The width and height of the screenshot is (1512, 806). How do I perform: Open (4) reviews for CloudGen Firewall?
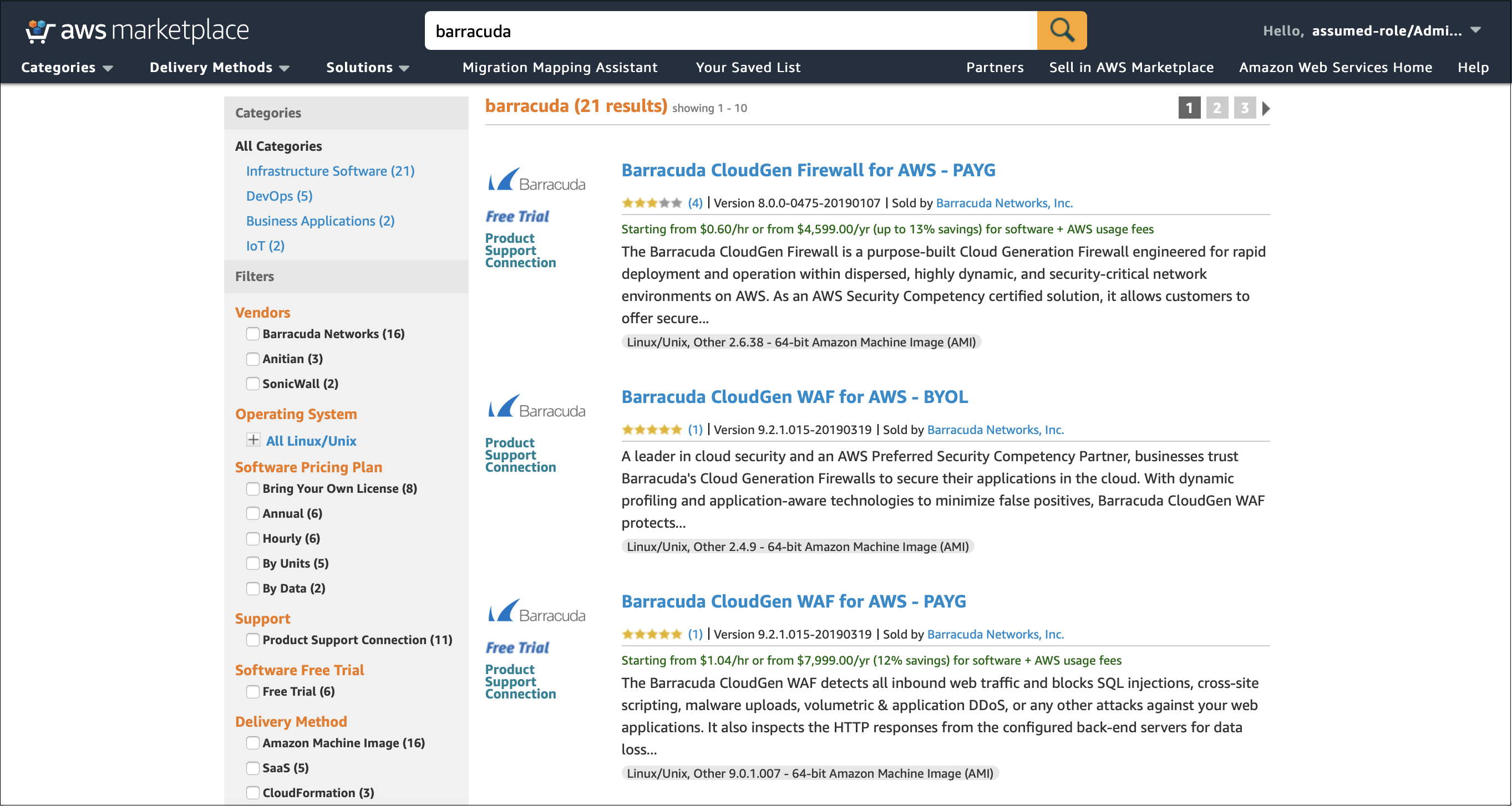pos(695,203)
